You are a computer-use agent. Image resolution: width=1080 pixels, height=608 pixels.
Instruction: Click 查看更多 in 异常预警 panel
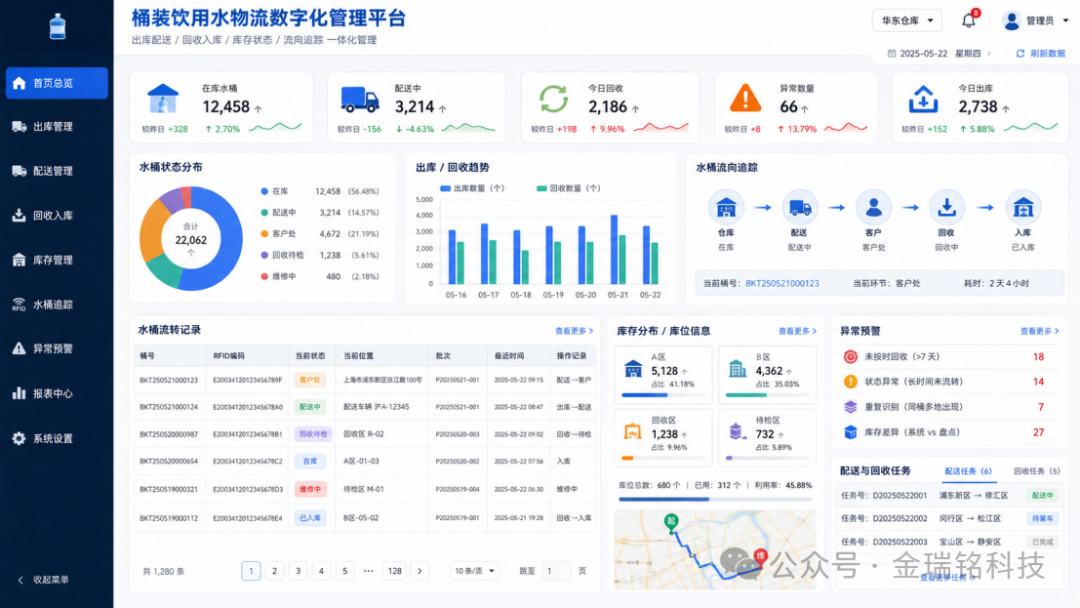pos(1039,331)
